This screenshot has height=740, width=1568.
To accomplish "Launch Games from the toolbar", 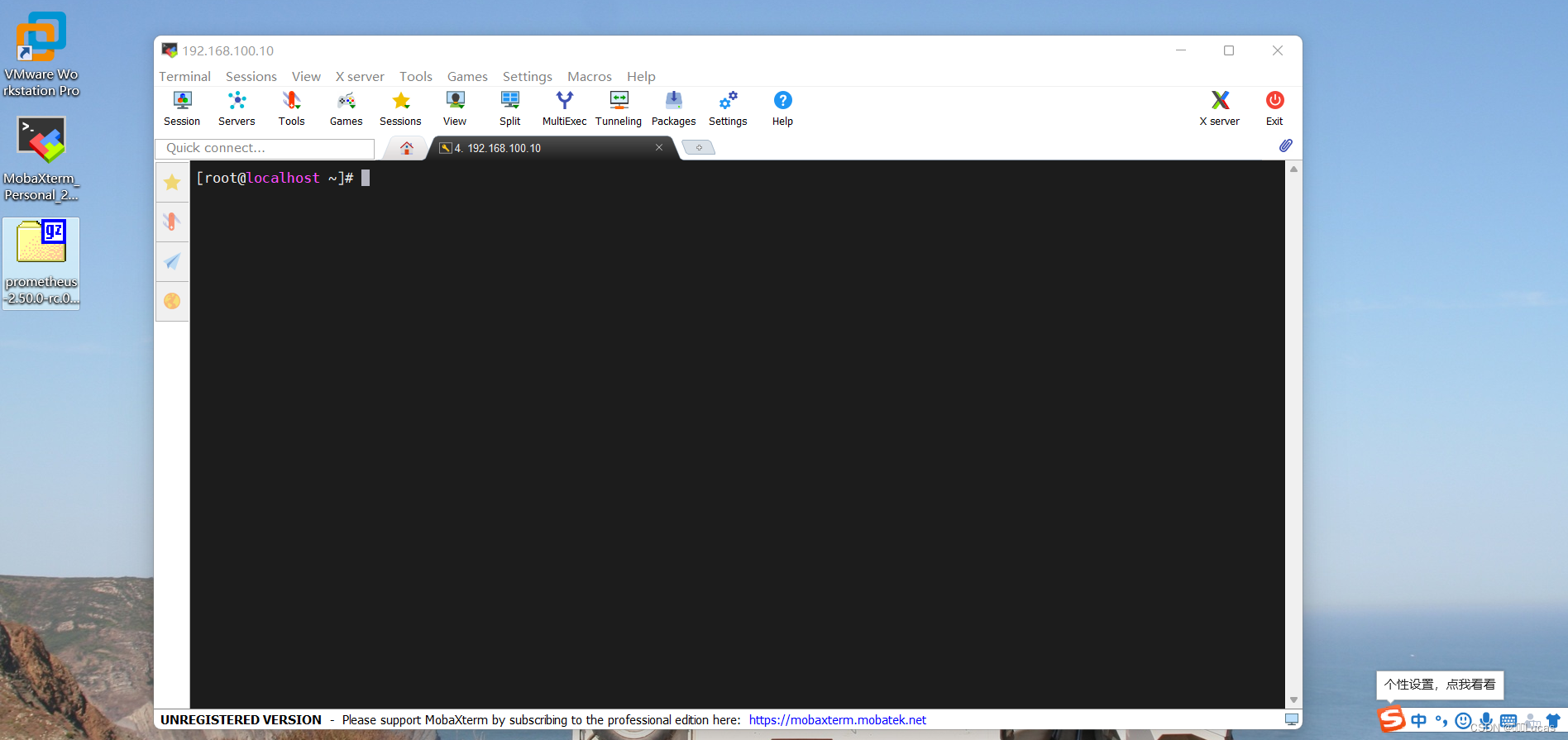I will (x=346, y=108).
